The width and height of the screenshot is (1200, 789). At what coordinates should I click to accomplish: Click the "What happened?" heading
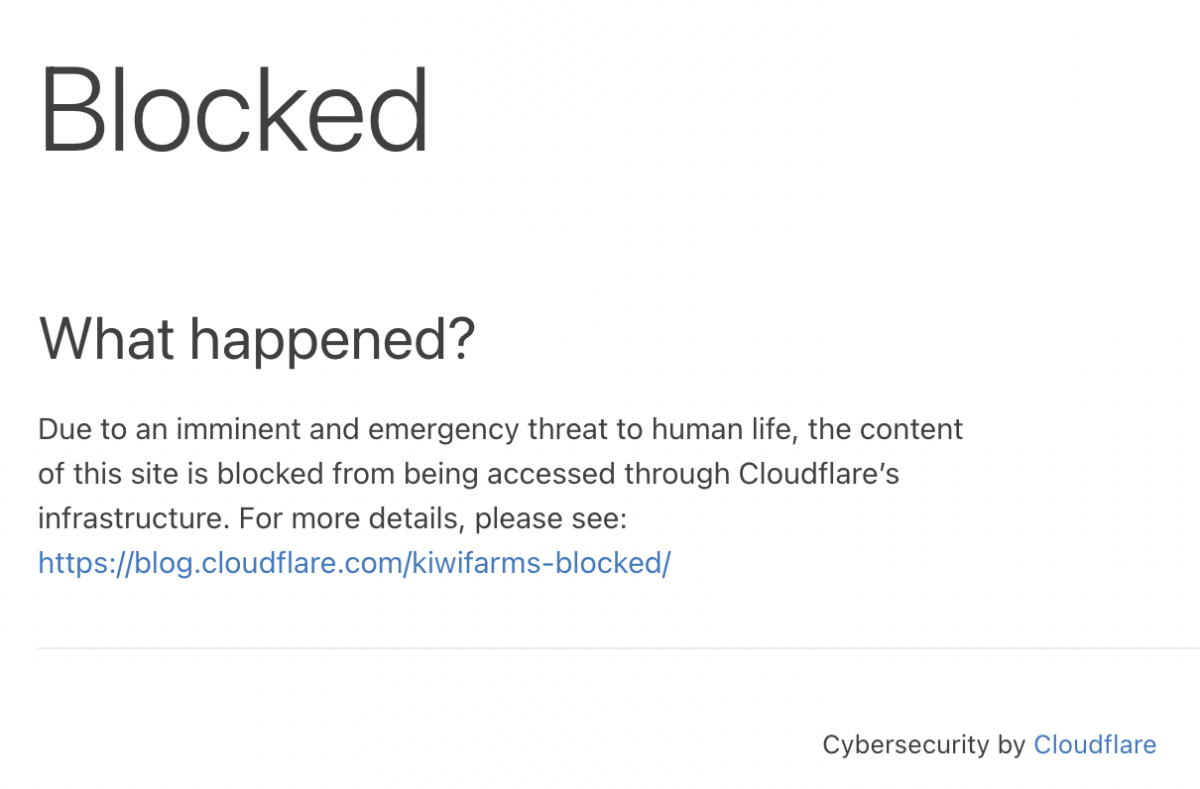pos(256,340)
